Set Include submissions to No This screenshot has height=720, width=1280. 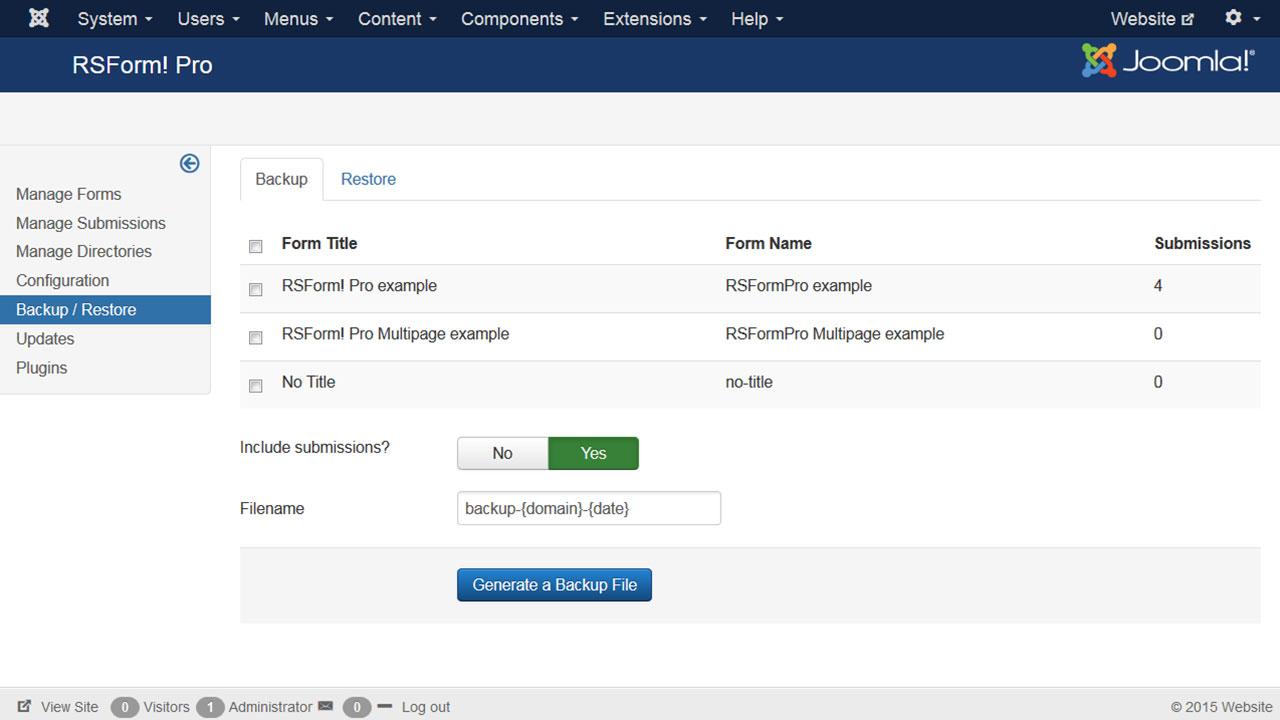click(x=502, y=453)
